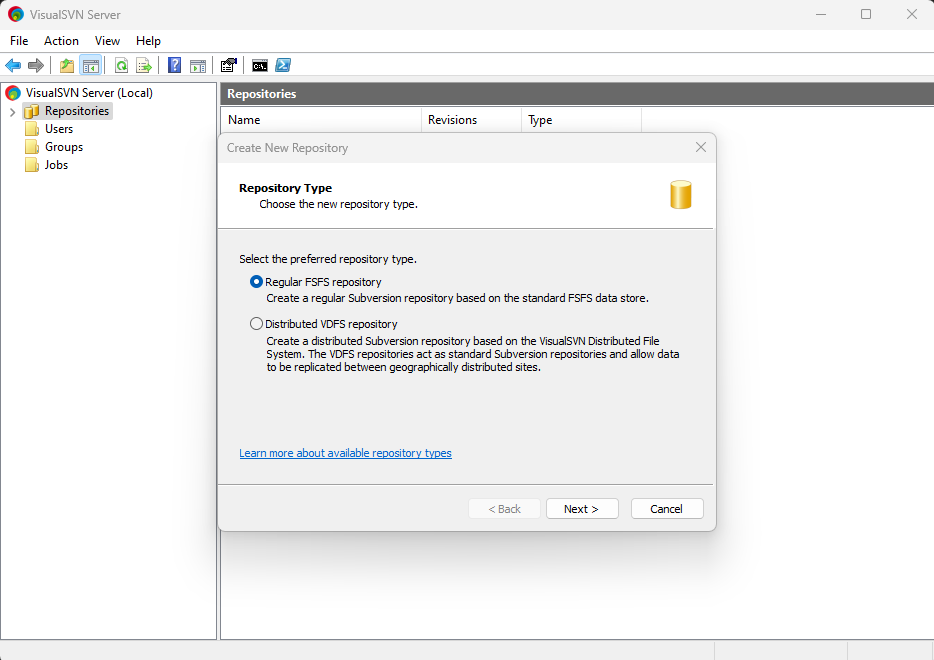Open the View menu
Viewport: 934px width, 660px height.
click(x=107, y=41)
